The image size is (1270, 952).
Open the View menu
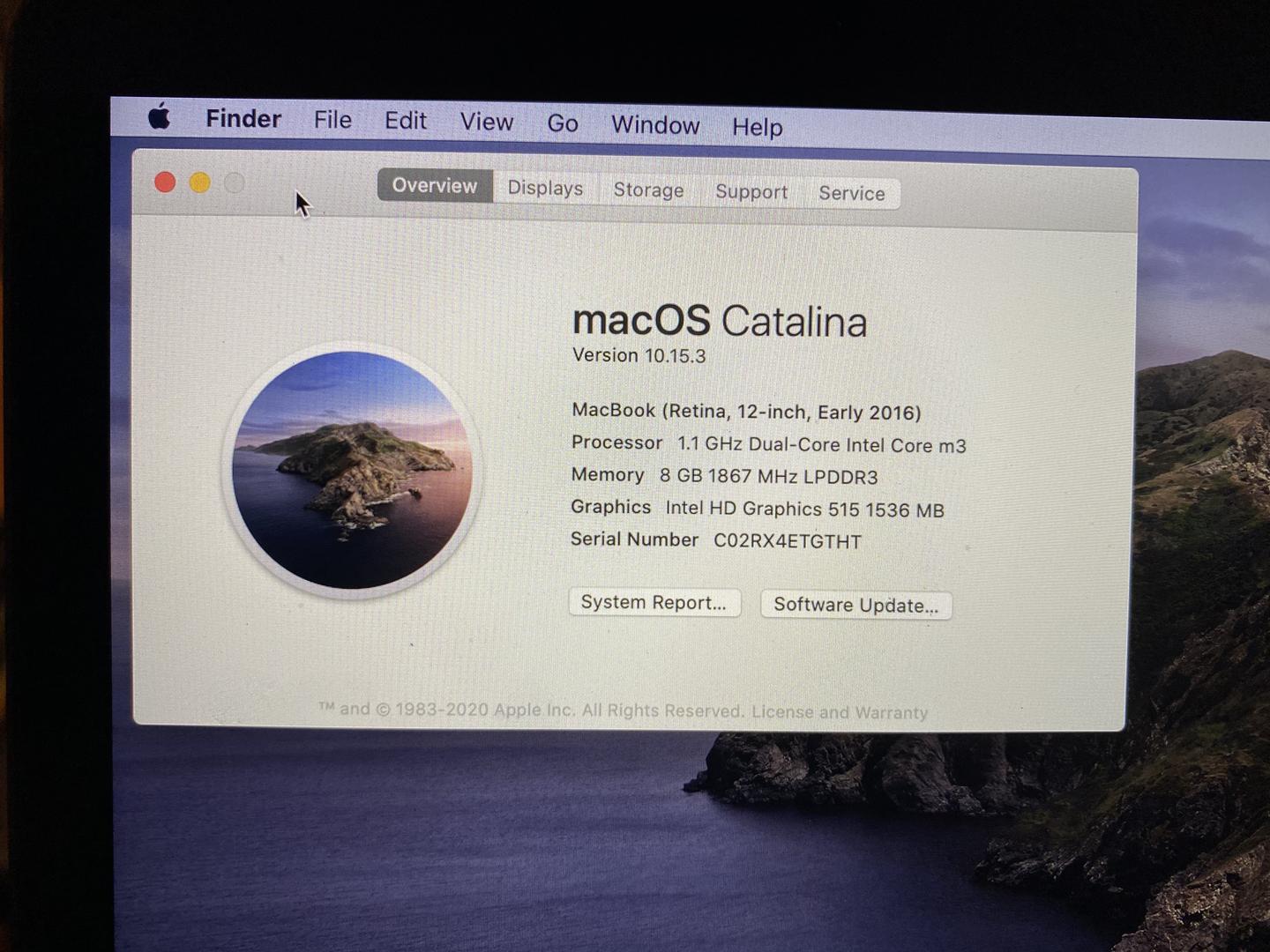pyautogui.click(x=486, y=123)
